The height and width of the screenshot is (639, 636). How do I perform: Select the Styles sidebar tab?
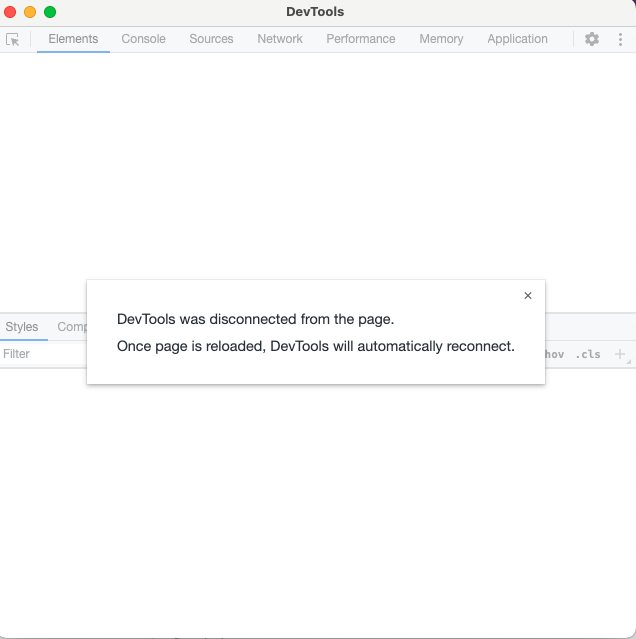coord(22,327)
